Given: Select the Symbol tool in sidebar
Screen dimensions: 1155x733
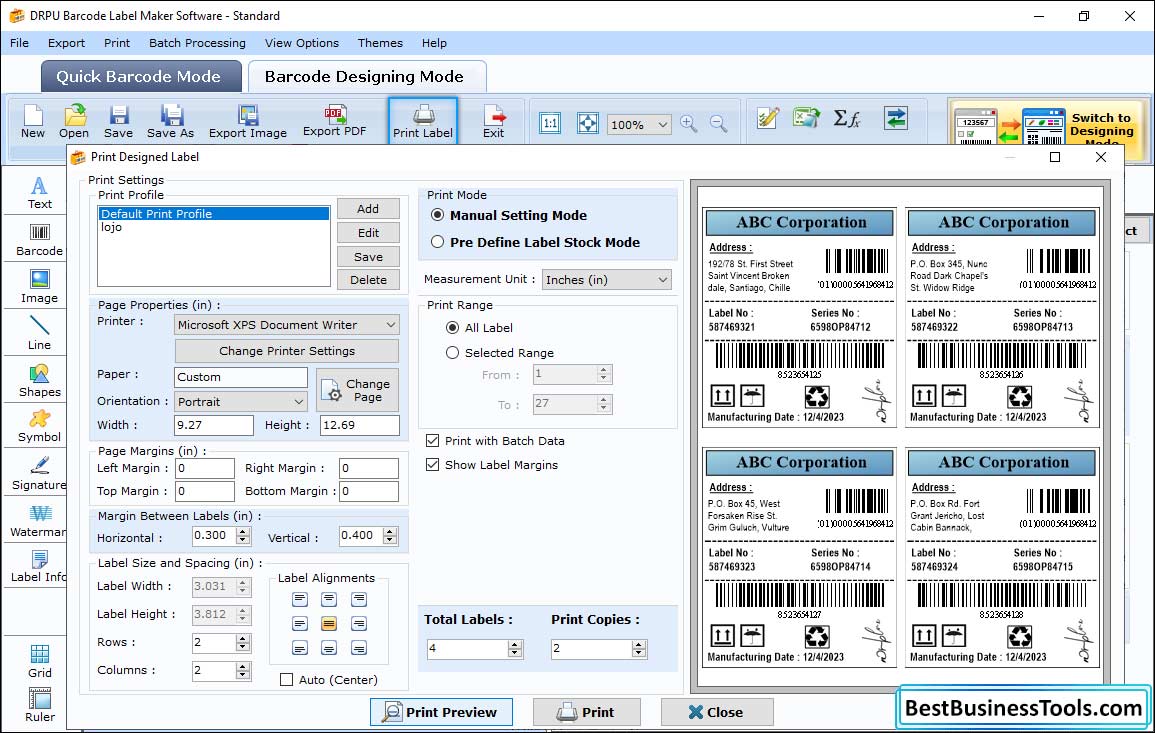Looking at the screenshot, I should (x=39, y=427).
